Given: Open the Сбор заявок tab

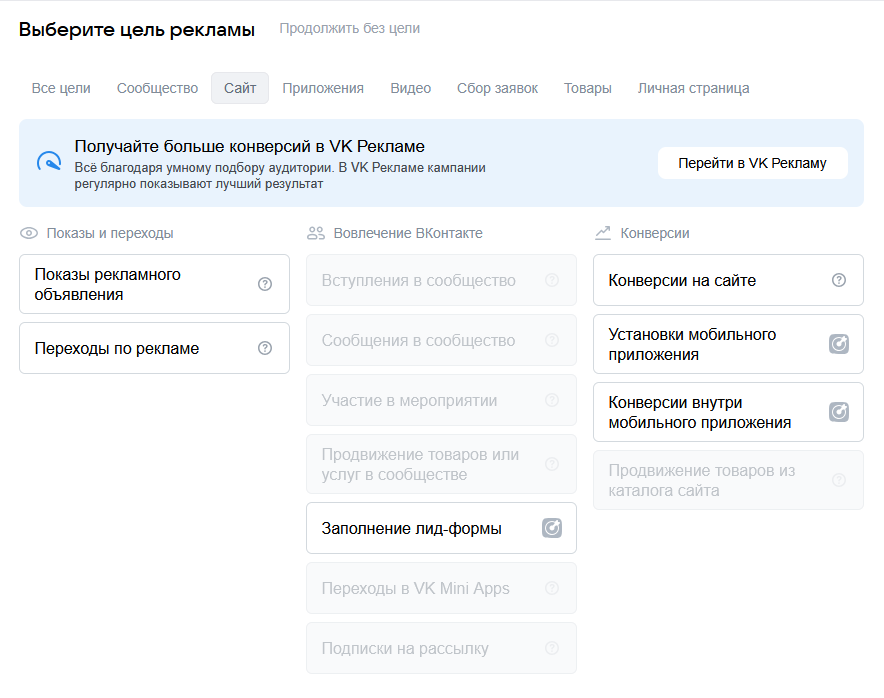Looking at the screenshot, I should tap(496, 88).
